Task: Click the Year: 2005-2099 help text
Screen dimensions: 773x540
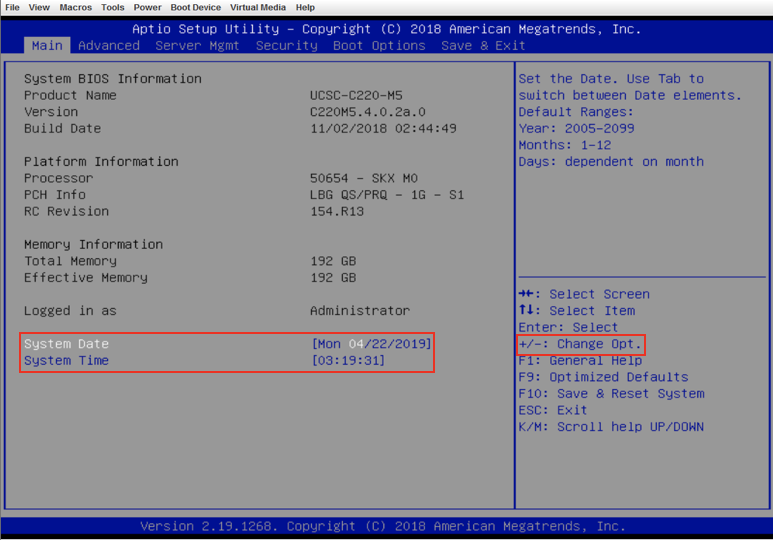Action: pos(576,128)
